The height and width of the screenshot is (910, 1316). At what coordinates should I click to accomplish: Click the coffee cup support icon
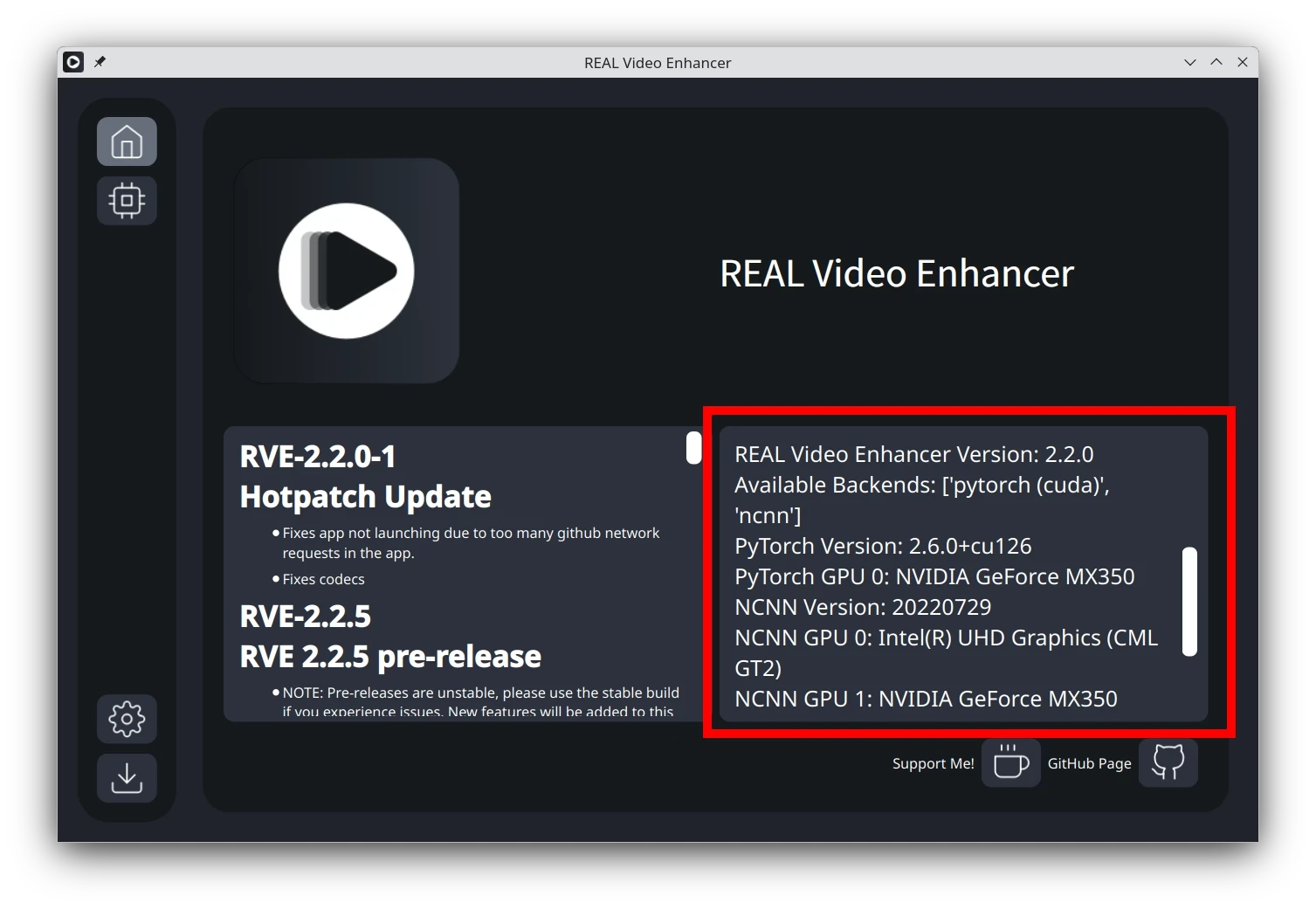[1010, 762]
